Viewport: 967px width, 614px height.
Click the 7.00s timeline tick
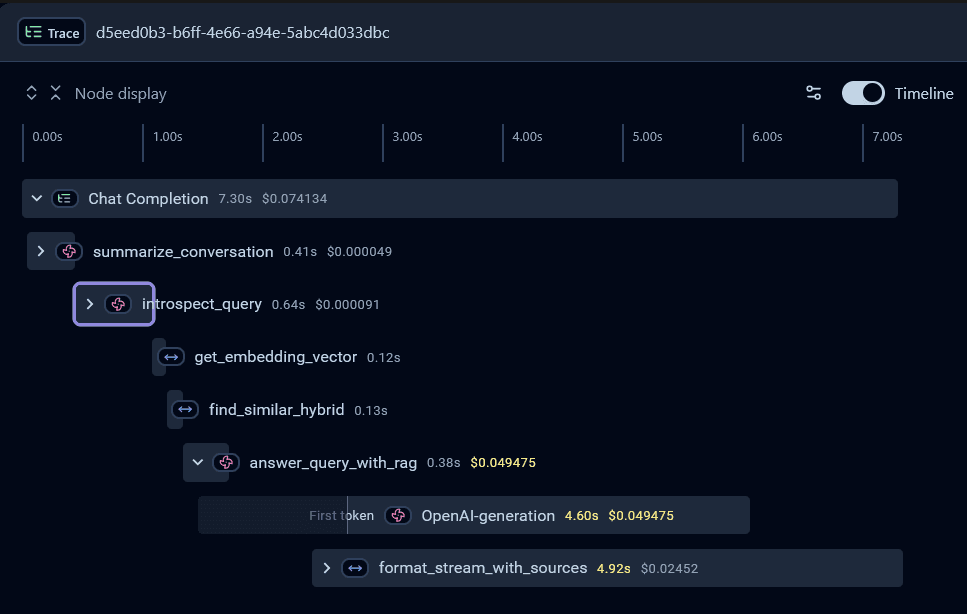tap(887, 137)
